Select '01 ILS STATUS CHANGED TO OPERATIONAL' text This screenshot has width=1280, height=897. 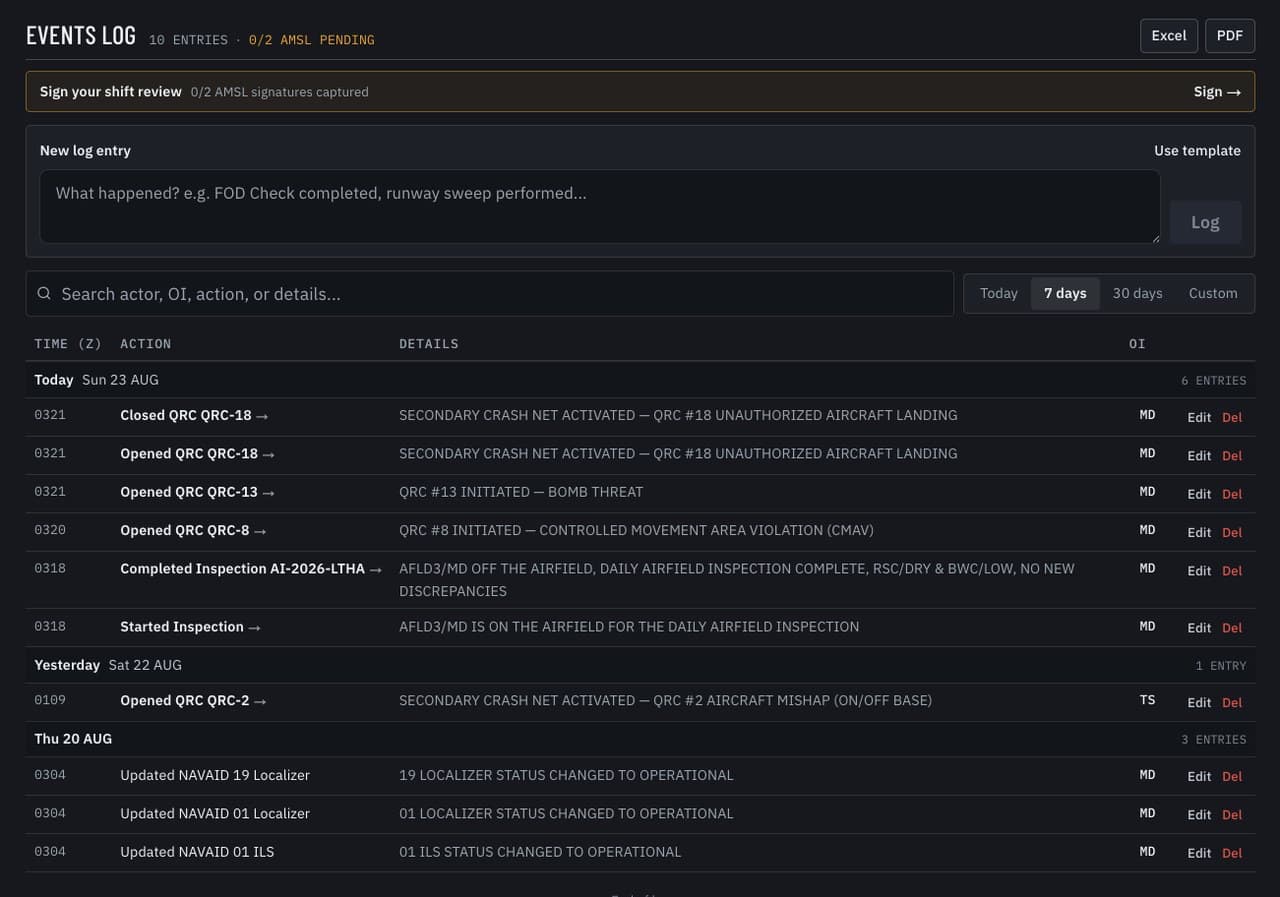coord(540,852)
